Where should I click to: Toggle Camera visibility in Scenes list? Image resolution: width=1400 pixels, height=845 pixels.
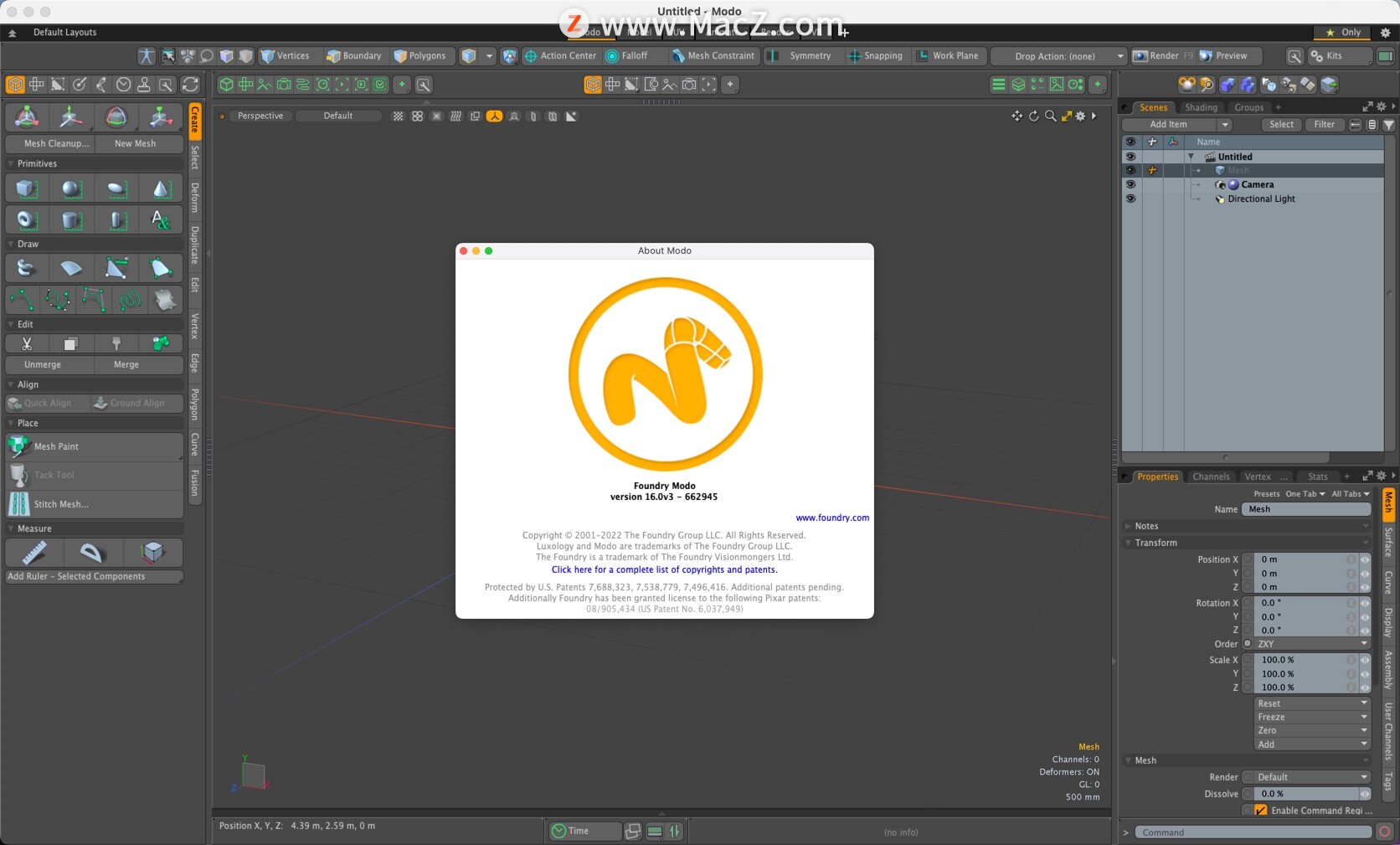point(1131,184)
